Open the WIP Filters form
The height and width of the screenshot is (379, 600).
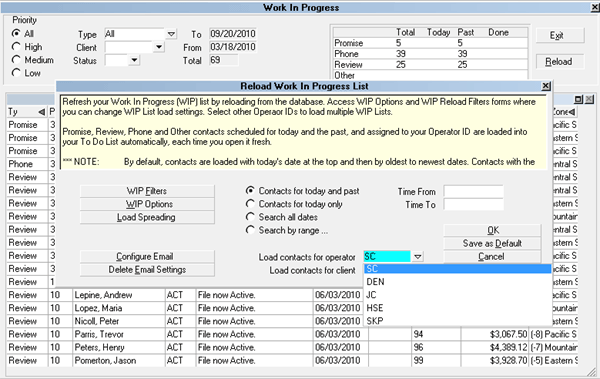(x=147, y=191)
